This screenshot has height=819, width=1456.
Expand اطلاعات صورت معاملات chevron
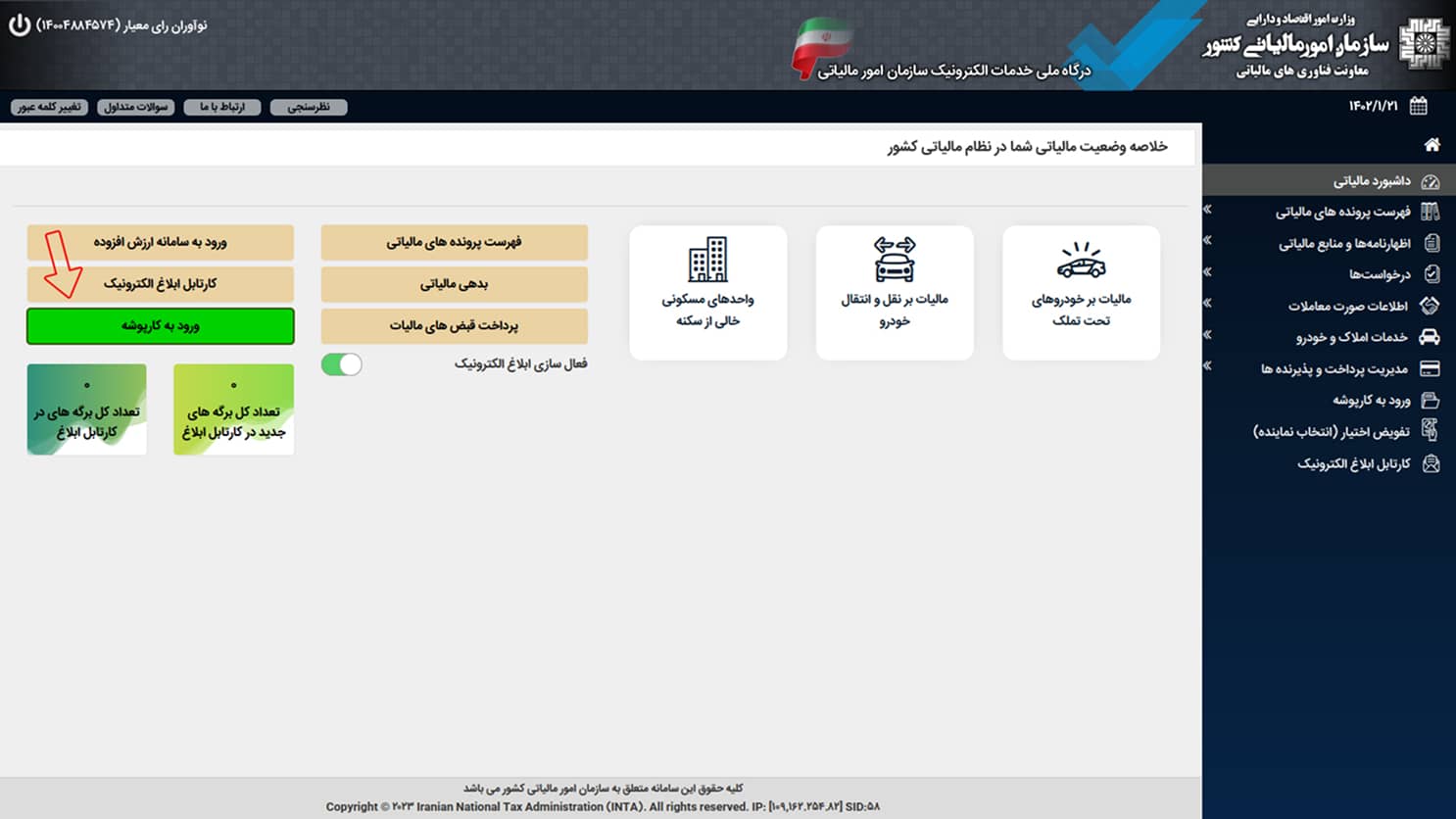tap(1208, 303)
